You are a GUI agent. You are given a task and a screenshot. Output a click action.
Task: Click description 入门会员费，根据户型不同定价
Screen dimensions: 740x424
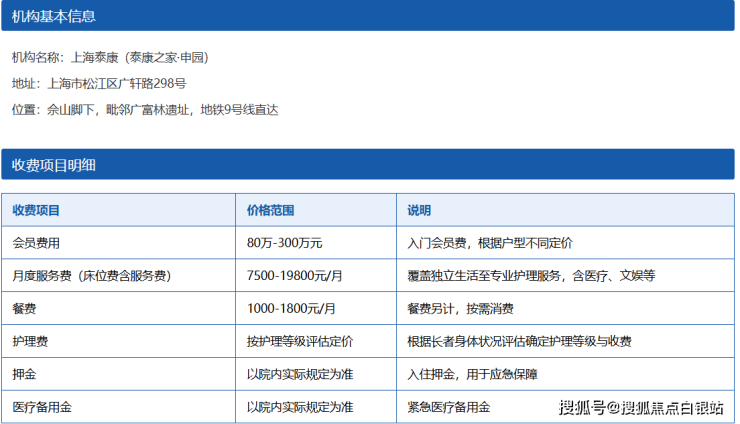490,243
